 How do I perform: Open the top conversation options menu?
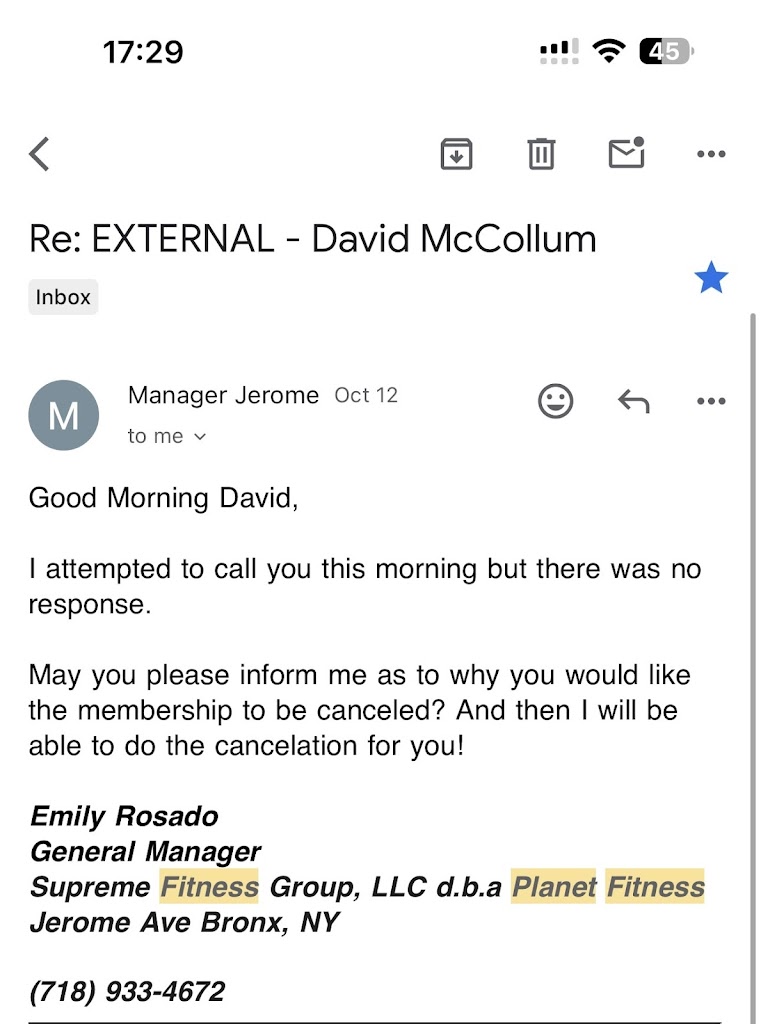[710, 154]
